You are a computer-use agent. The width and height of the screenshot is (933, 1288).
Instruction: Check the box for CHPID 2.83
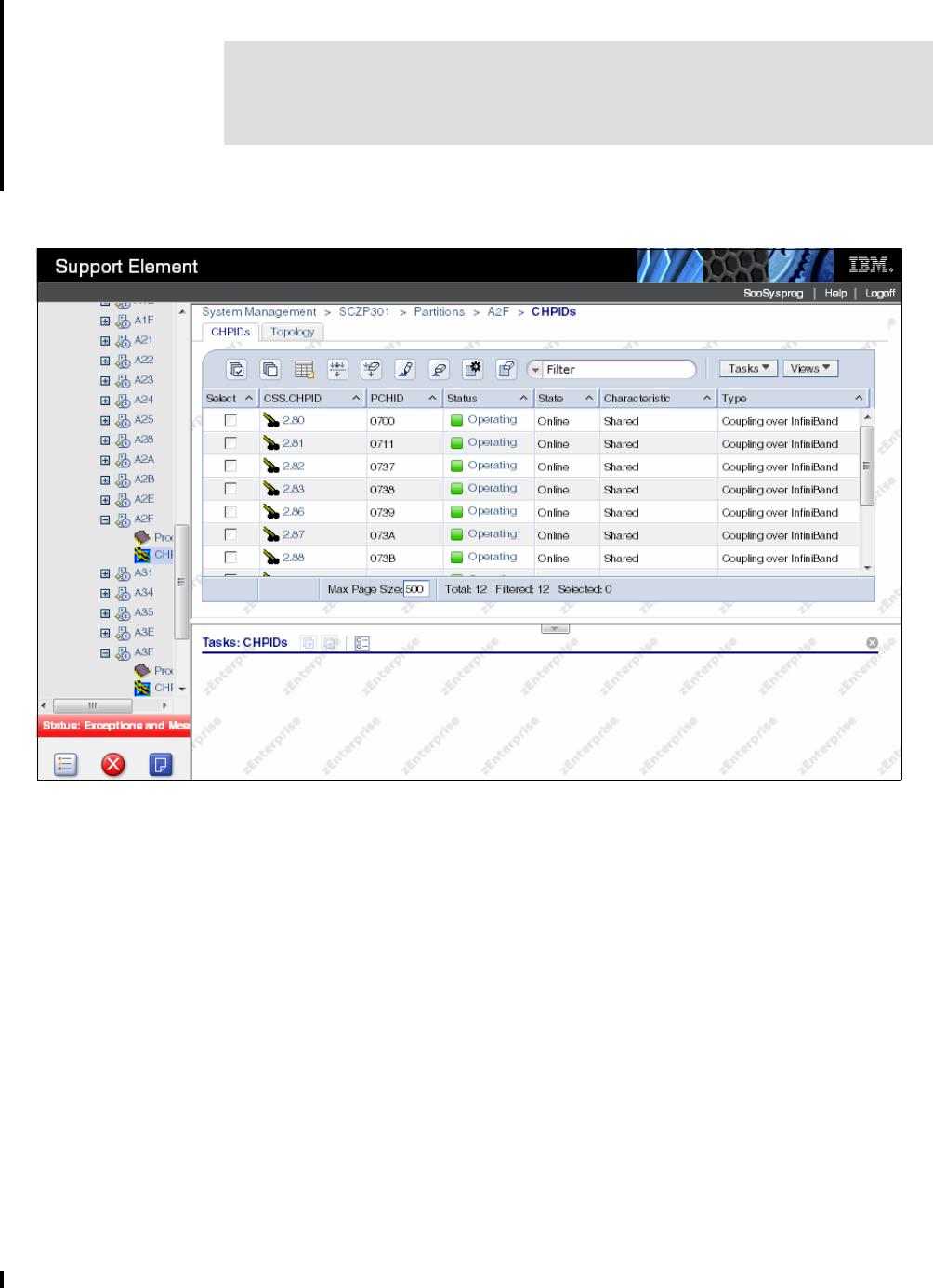230,489
